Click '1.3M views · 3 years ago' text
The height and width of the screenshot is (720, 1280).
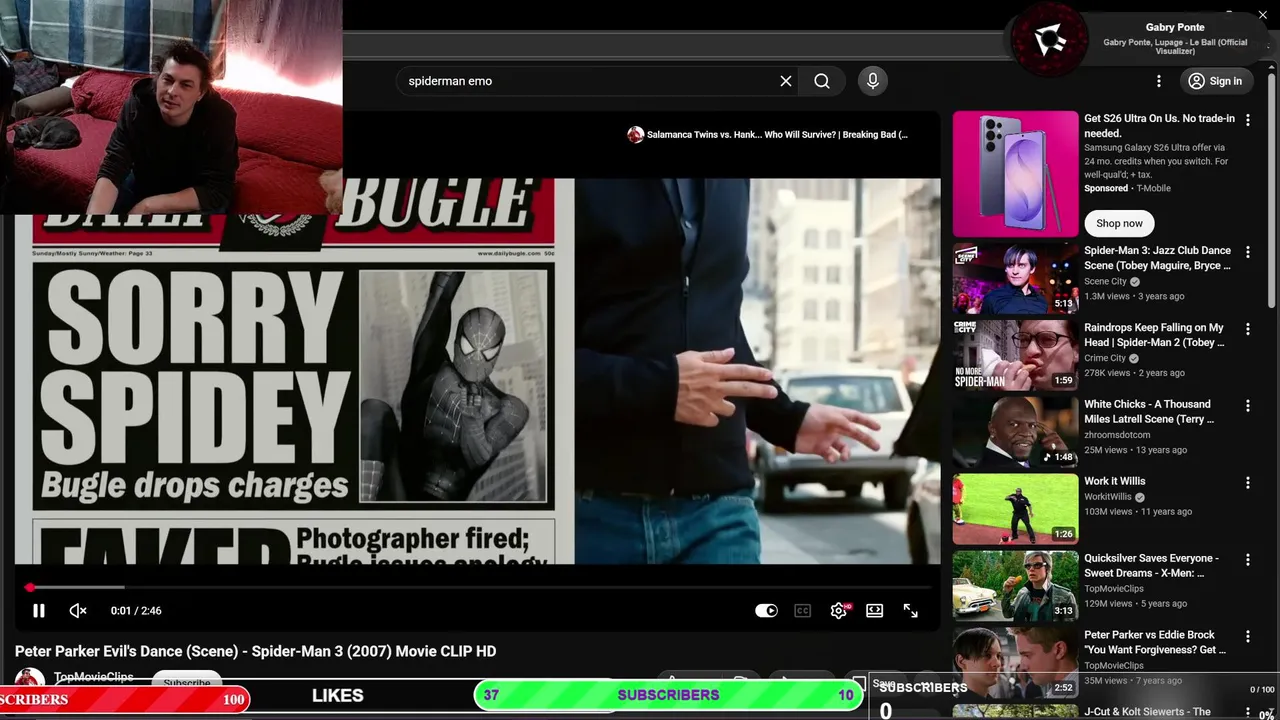[1134, 296]
